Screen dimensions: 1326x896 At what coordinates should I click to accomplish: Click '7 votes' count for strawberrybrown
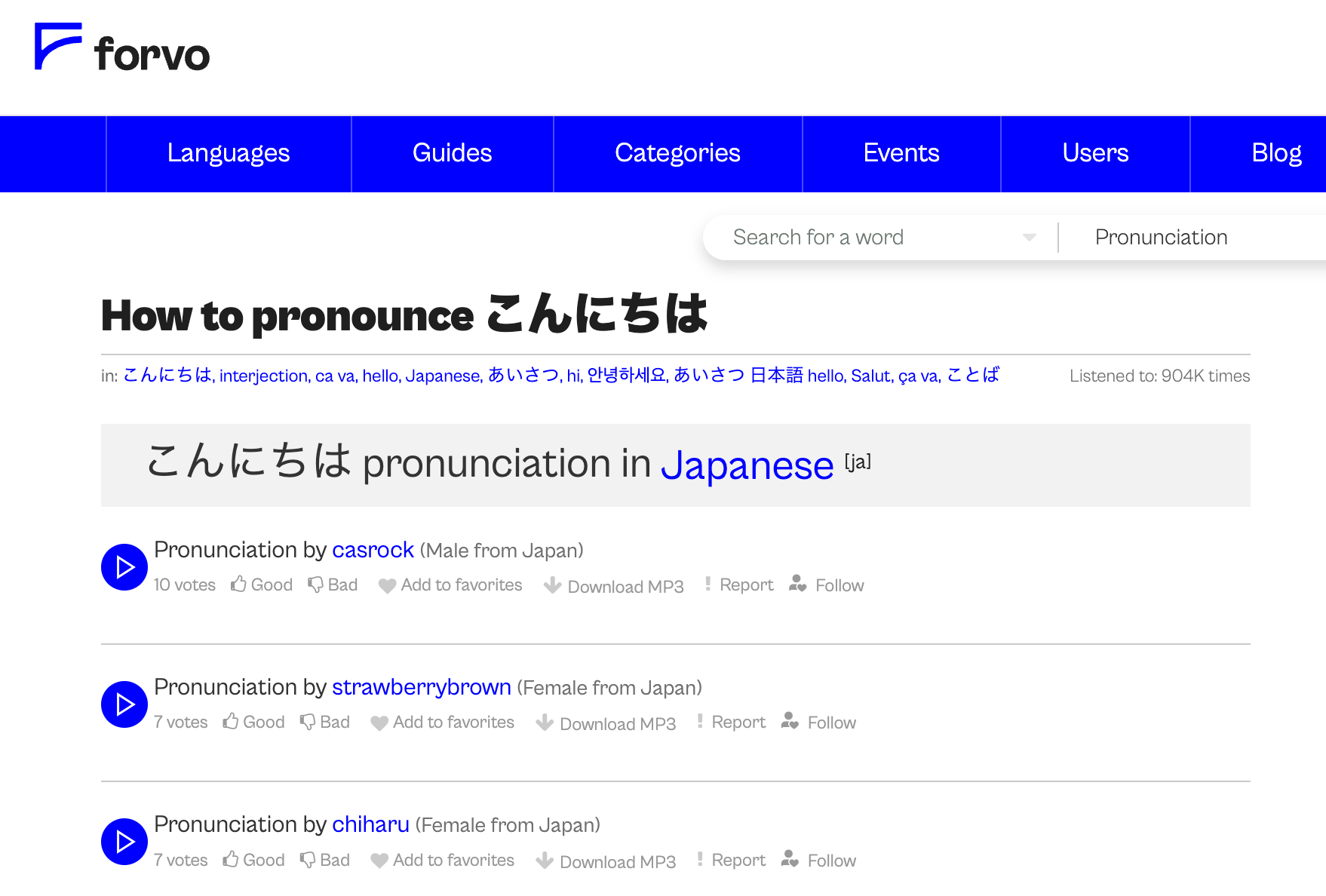(181, 722)
